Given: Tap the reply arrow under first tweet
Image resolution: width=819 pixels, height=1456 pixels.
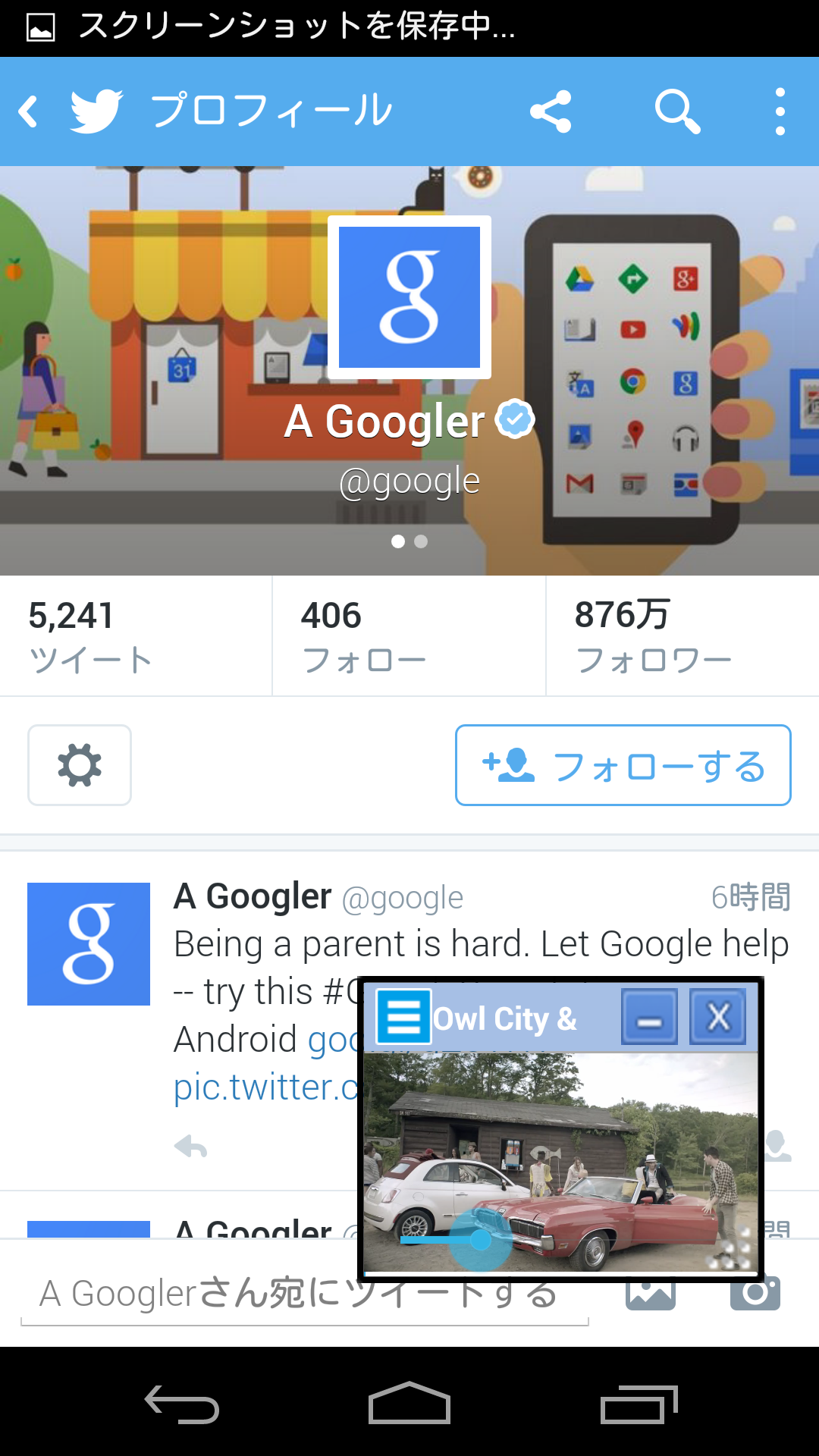Looking at the screenshot, I should click(190, 1147).
